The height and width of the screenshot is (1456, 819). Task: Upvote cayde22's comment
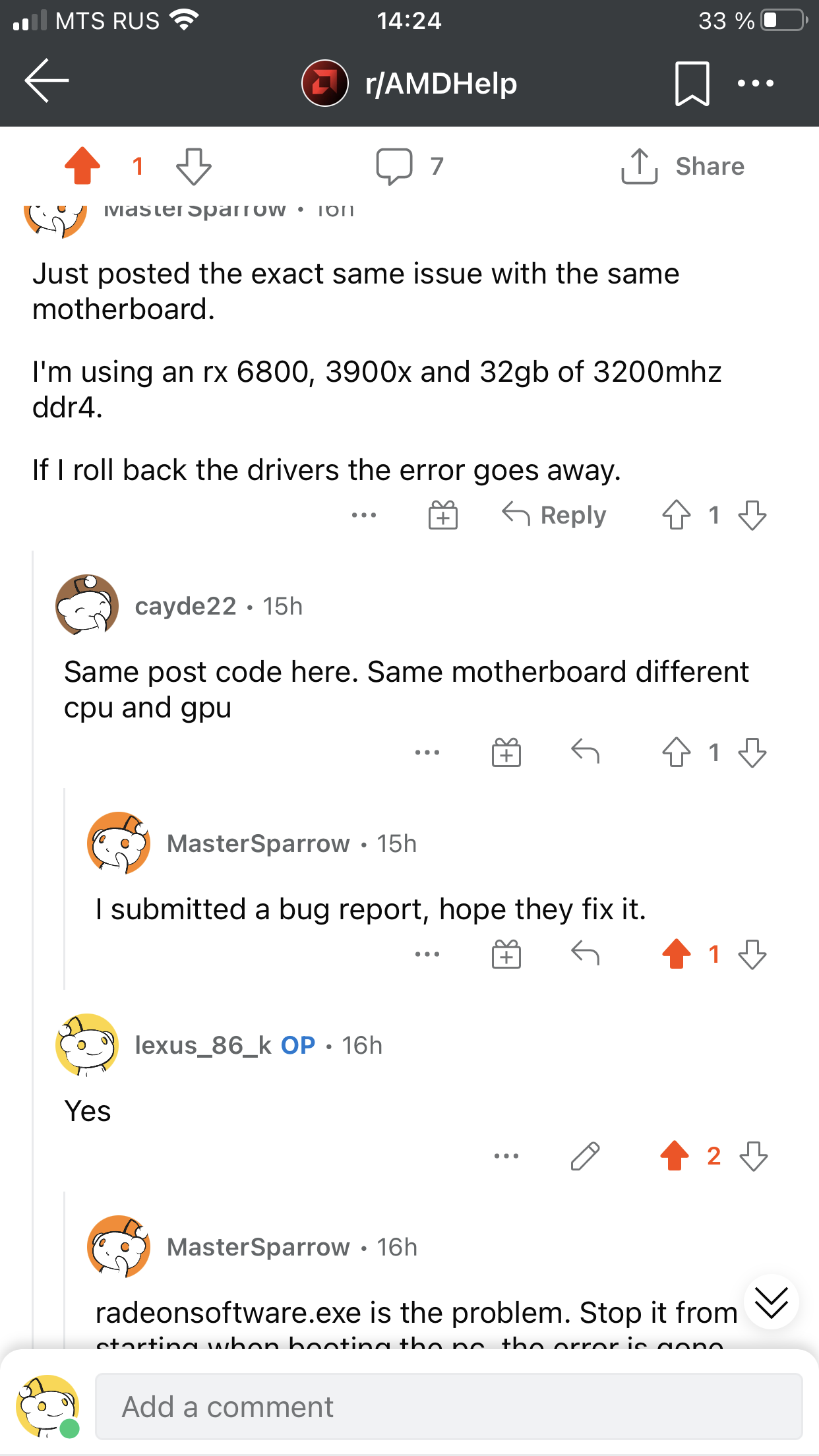[x=676, y=752]
